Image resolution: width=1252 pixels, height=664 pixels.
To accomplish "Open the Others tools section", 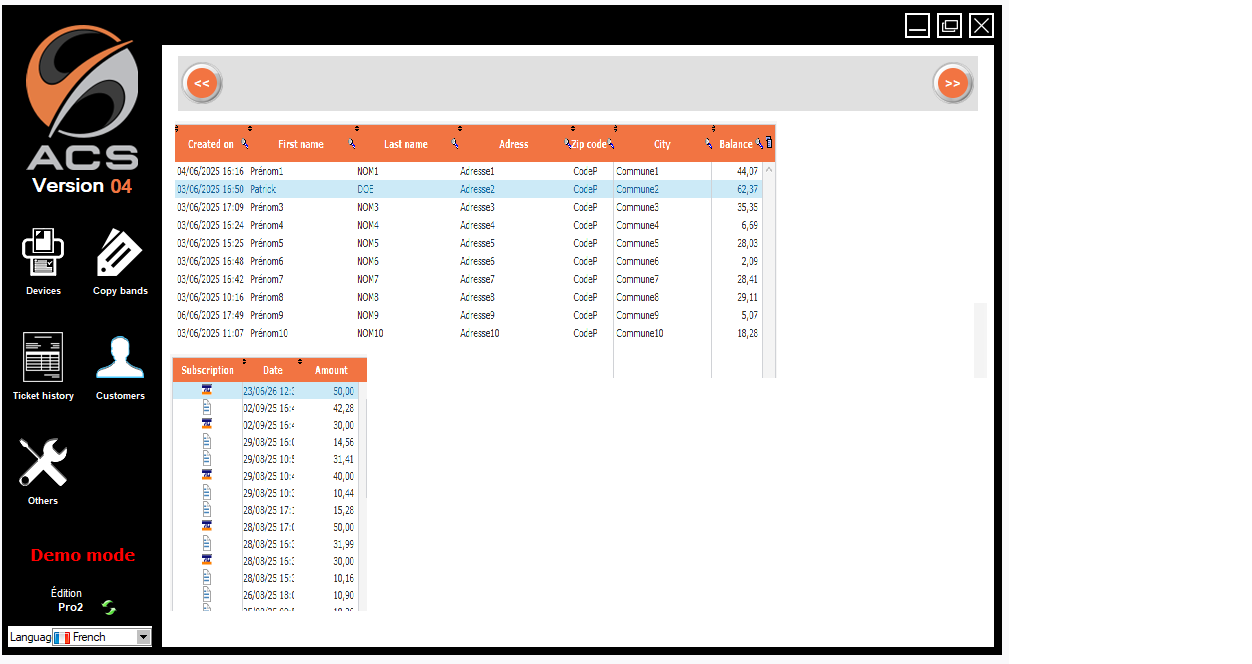I will coord(43,471).
